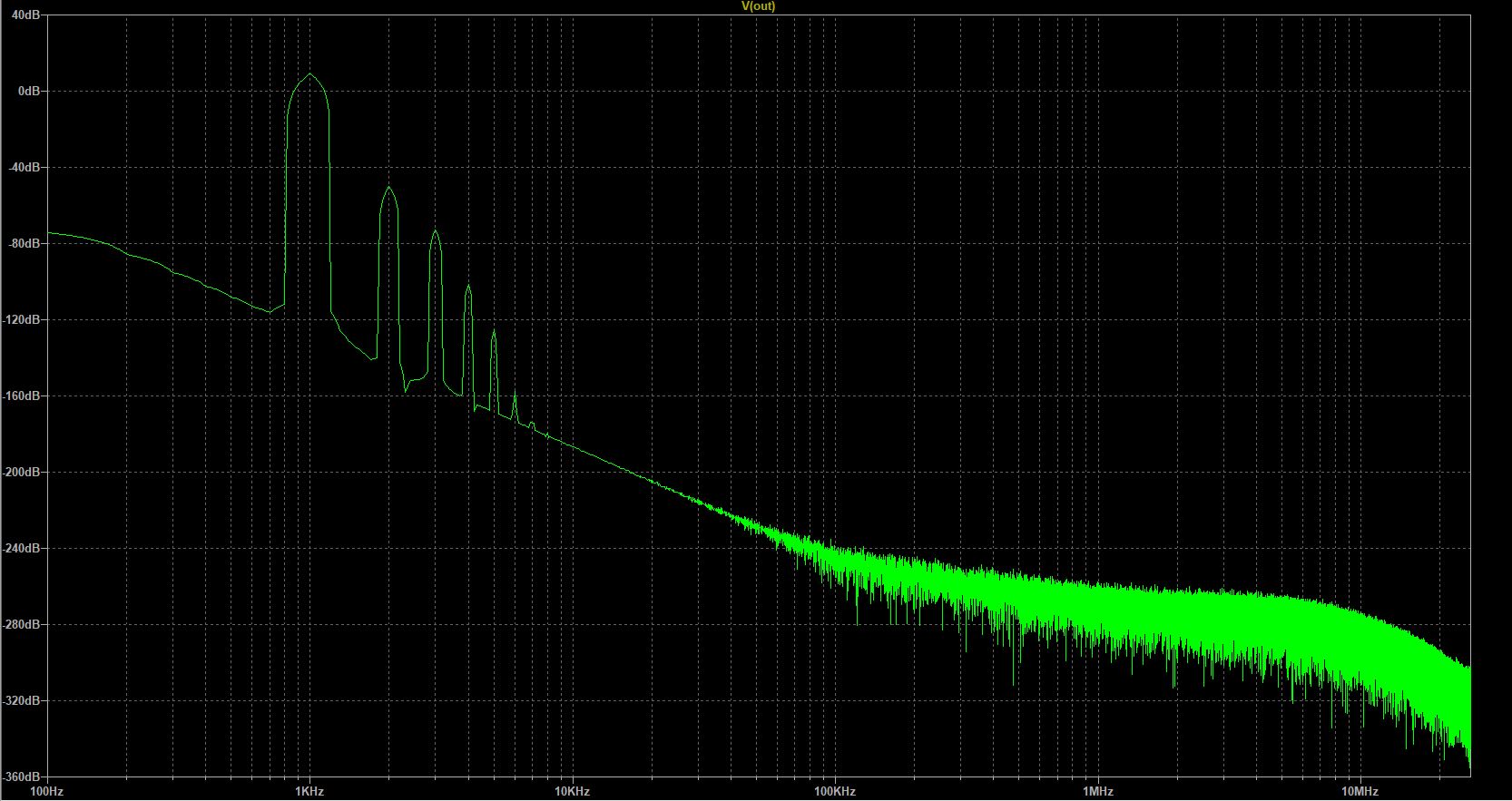The height and width of the screenshot is (801, 1512).
Task: Click the -200dB axis label
Action: 23,473
